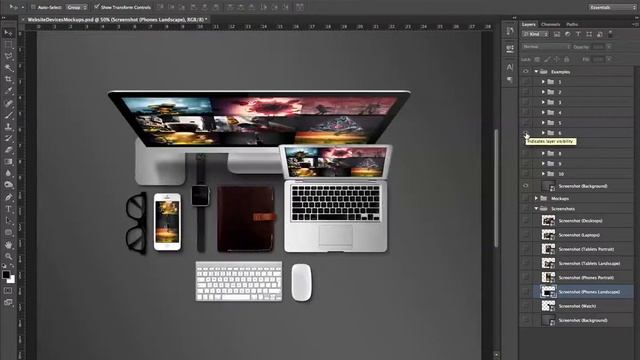Select the Eyedropper tool

pos(8,91)
